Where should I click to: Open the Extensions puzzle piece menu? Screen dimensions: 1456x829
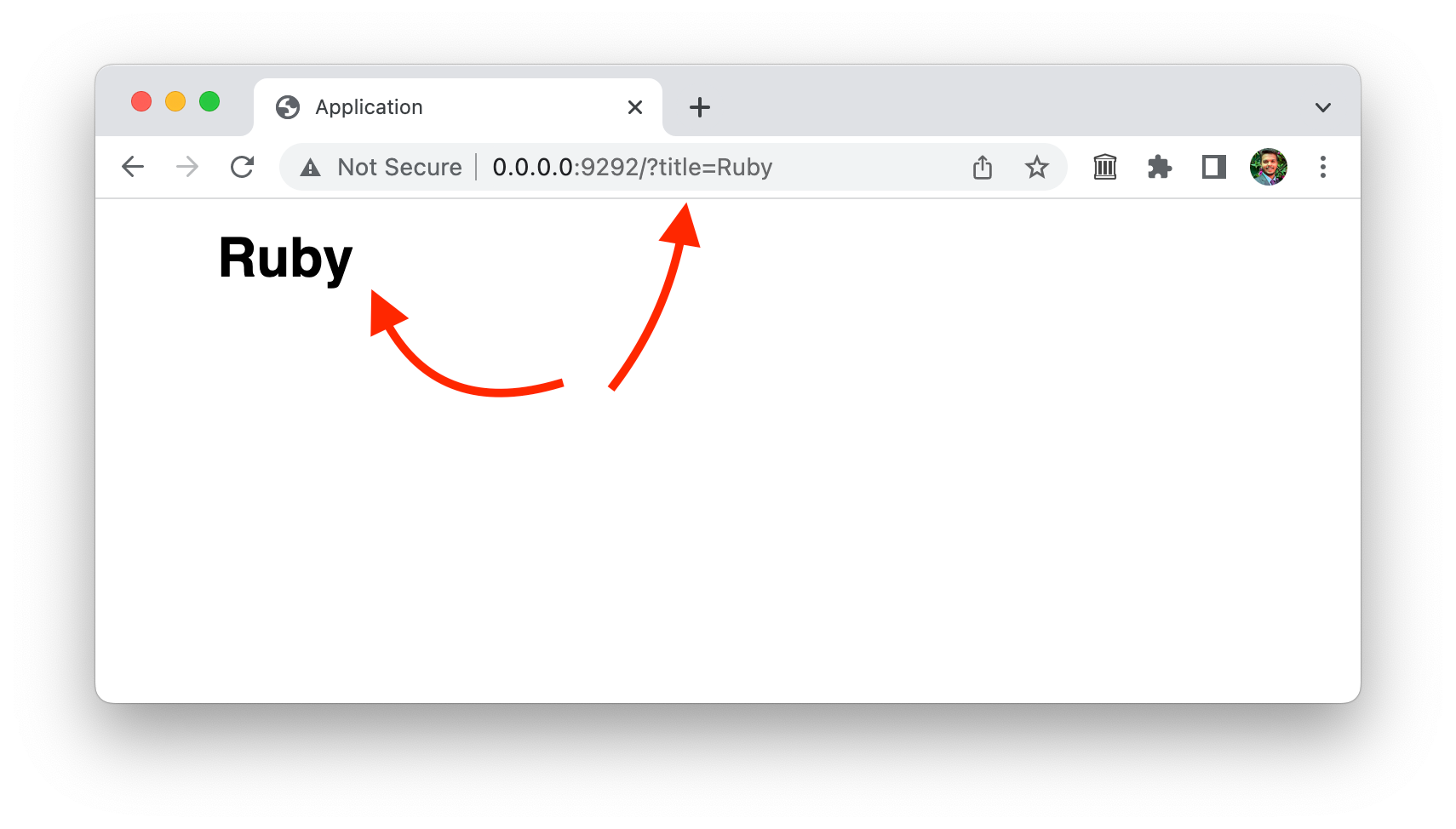tap(1160, 167)
